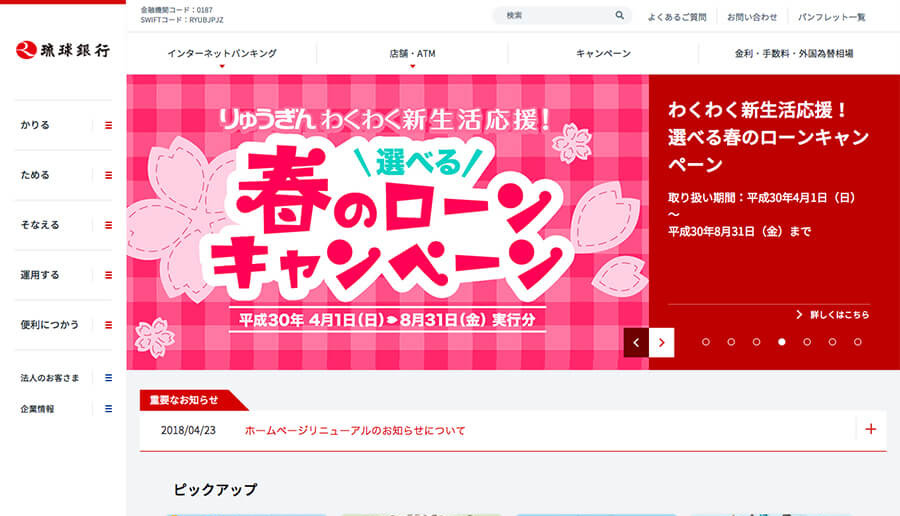Select the first carousel indicator dot
Image resolution: width=900 pixels, height=516 pixels.
click(x=706, y=342)
